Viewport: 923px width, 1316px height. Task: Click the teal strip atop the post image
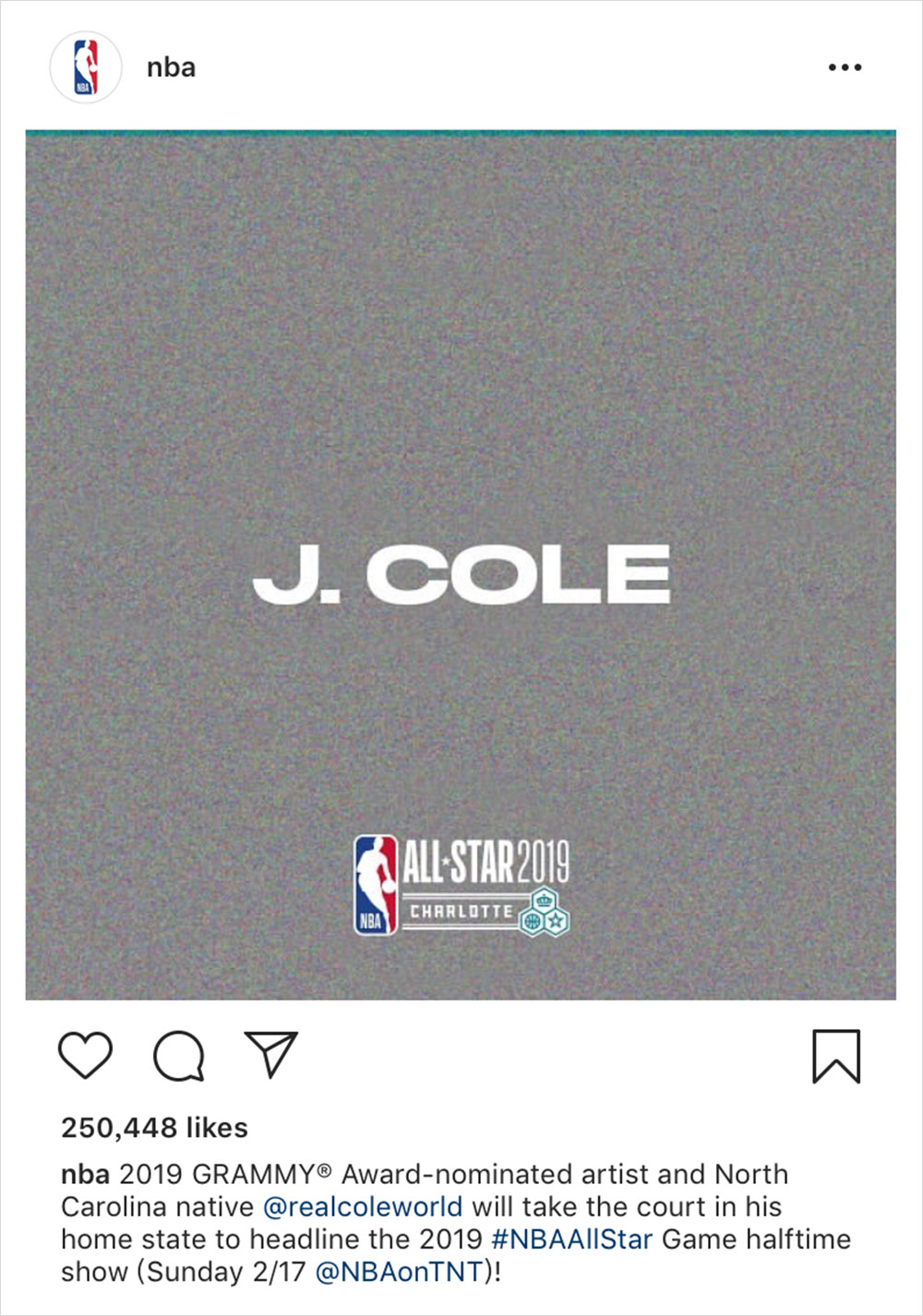point(461,134)
